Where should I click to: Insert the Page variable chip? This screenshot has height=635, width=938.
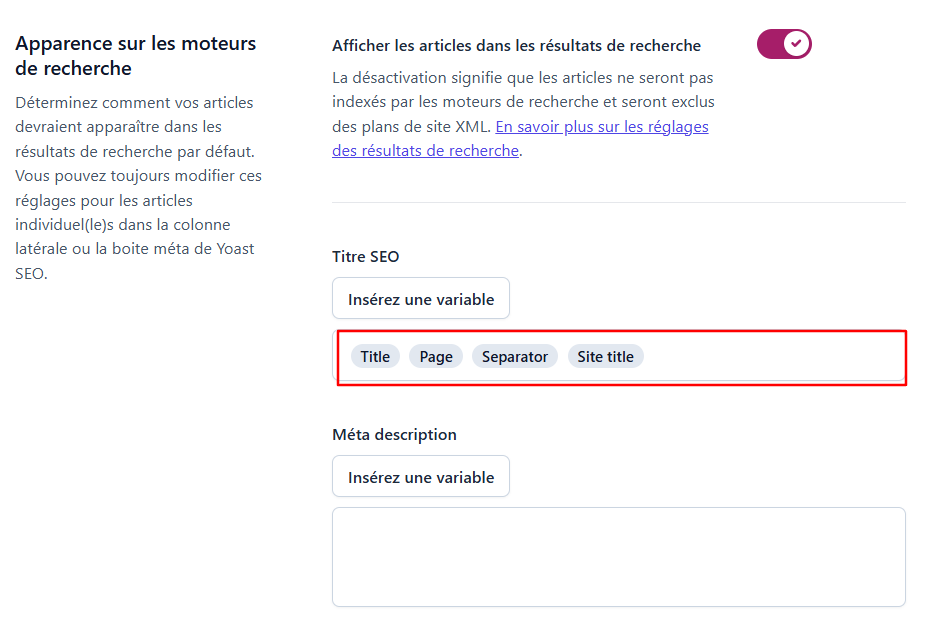[x=435, y=356]
